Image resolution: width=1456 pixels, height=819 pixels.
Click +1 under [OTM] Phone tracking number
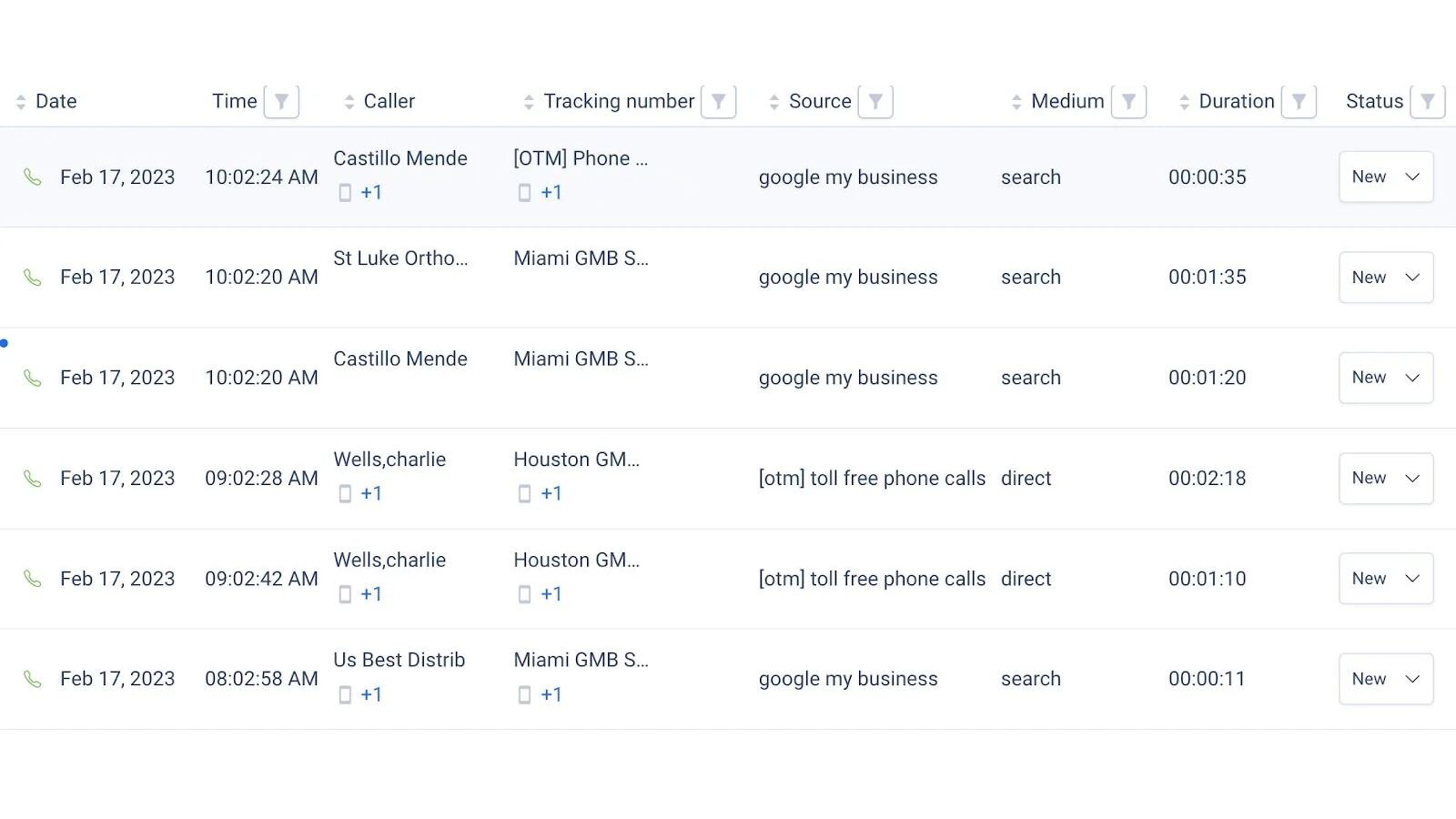(551, 193)
